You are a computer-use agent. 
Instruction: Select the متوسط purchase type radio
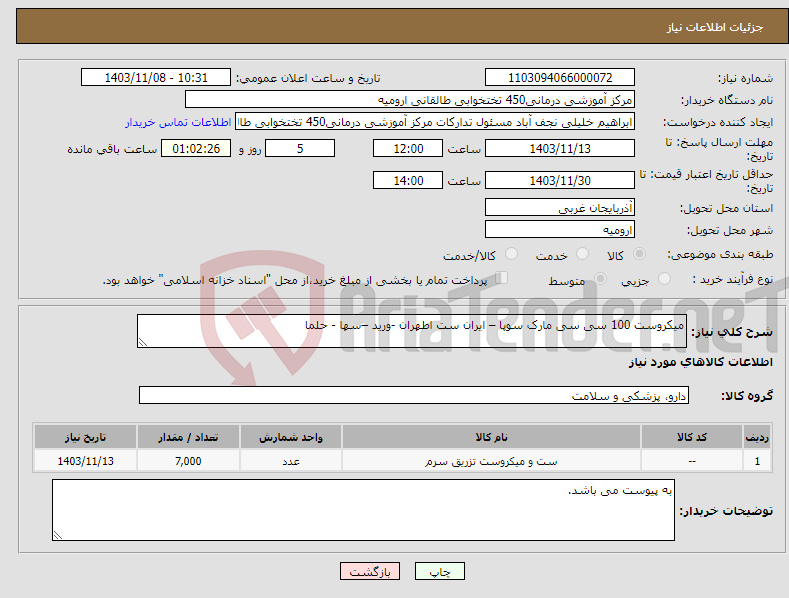click(600, 278)
